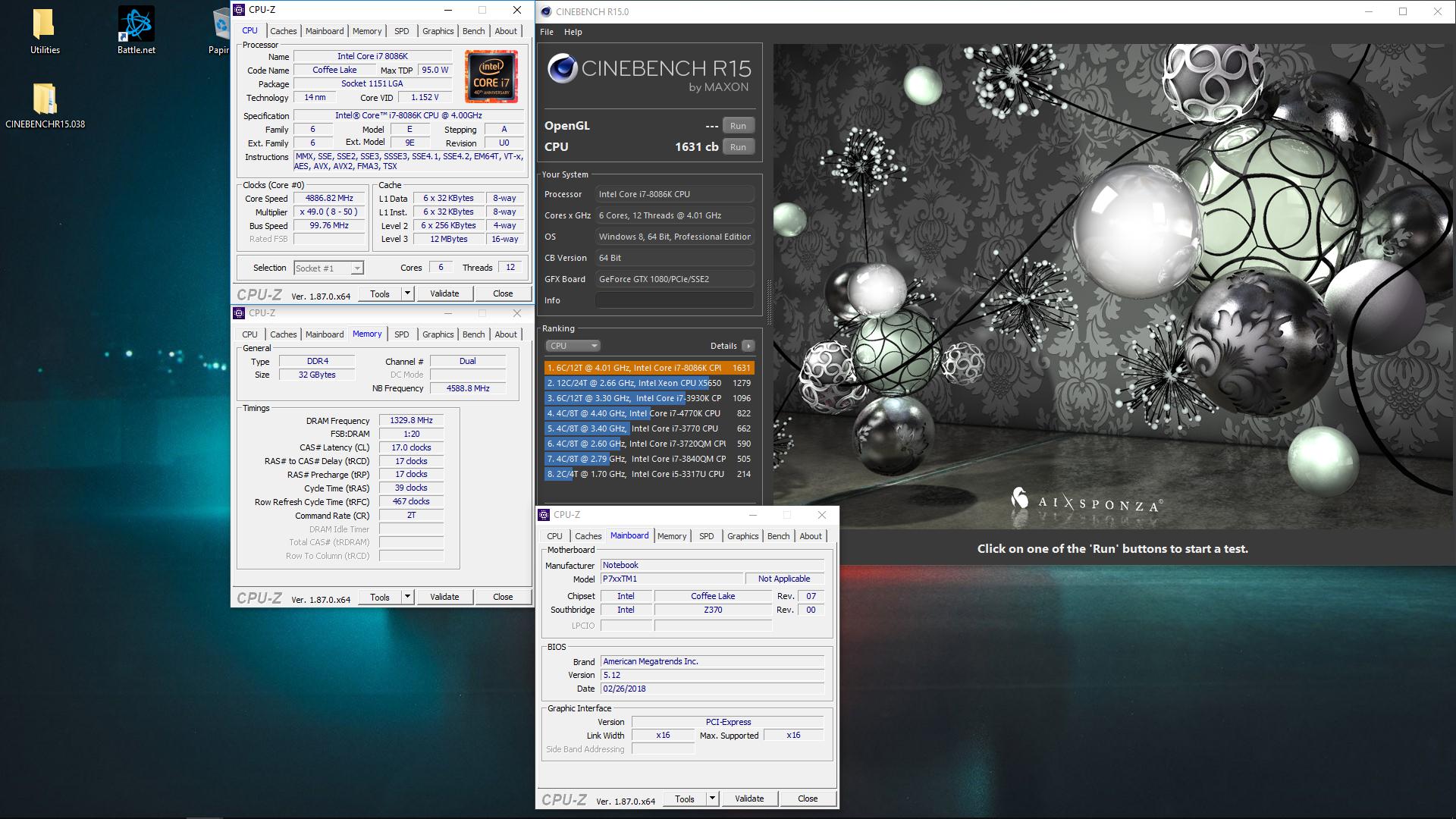The image size is (1456, 819).
Task: Switch to SPD tab in top CPU-Z window
Action: pyautogui.click(x=402, y=31)
